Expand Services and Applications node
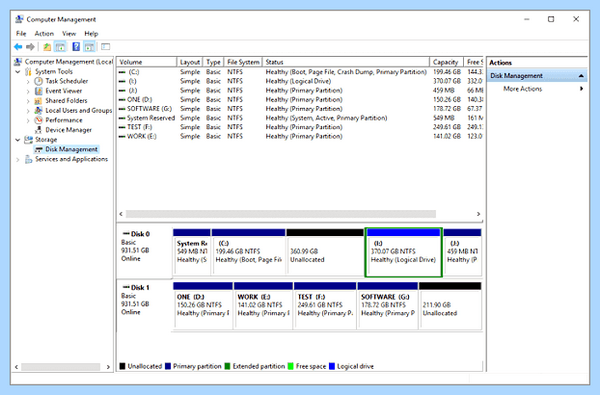The image size is (600, 395). coord(18,160)
